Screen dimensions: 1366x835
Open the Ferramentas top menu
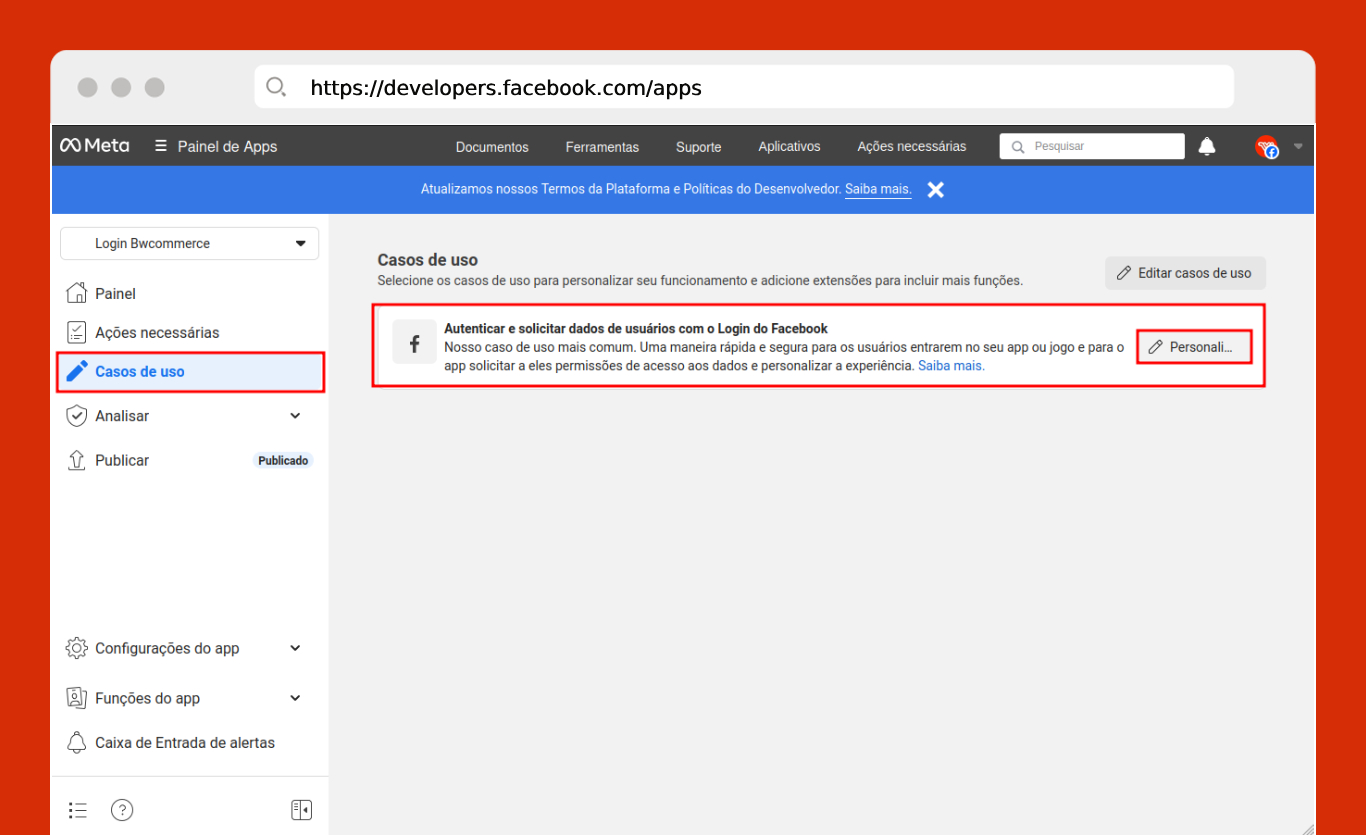tap(602, 147)
